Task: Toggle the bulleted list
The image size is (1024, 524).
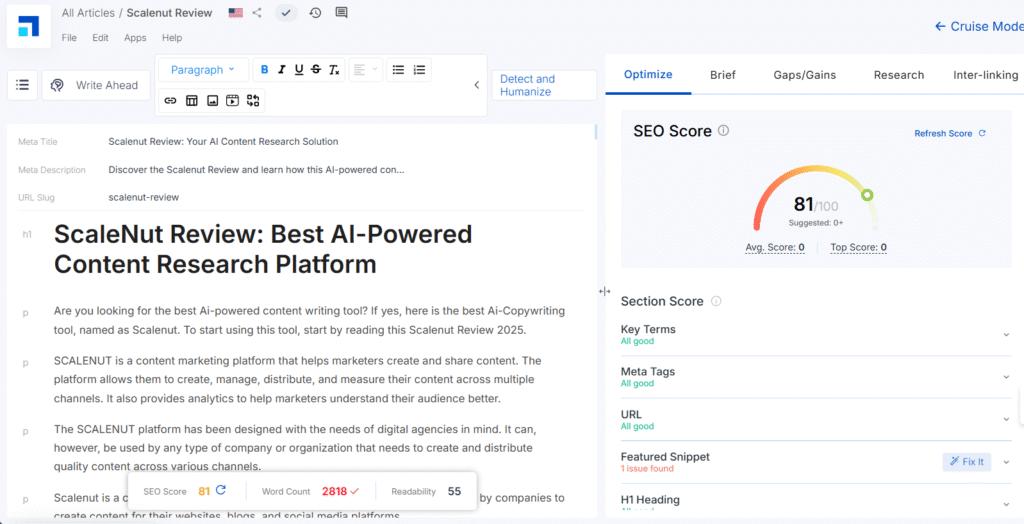Action: (398, 70)
